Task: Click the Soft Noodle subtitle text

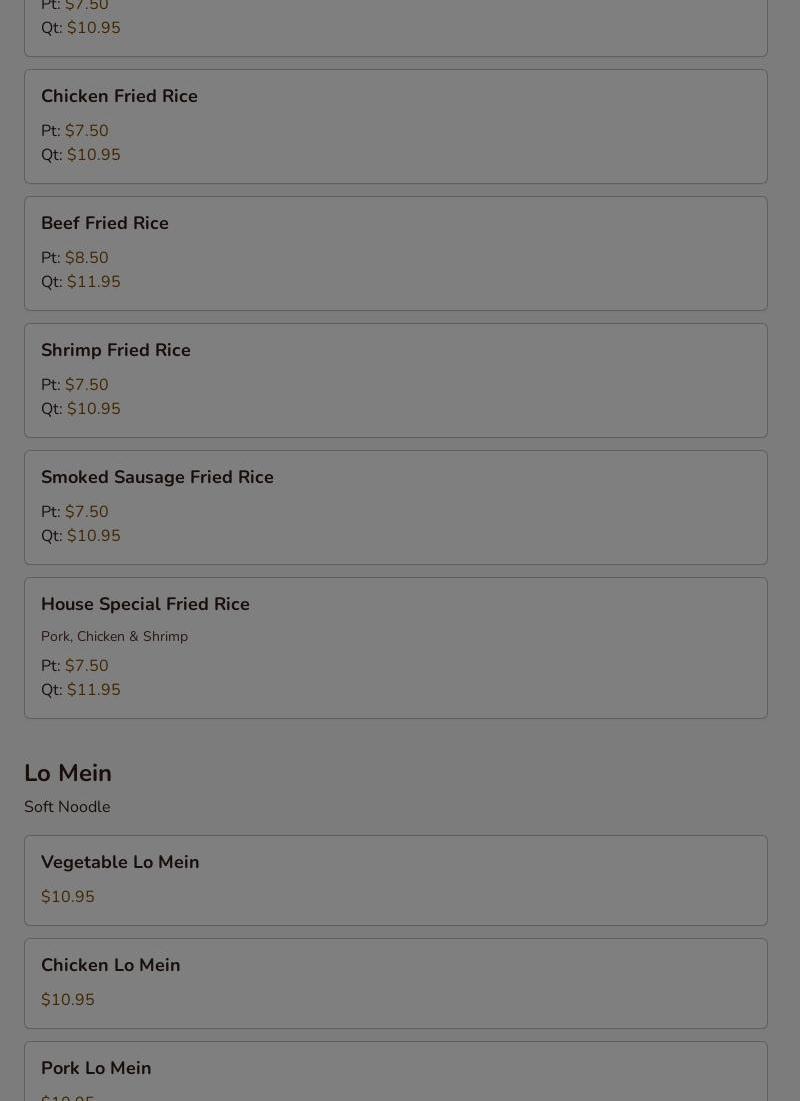Action: point(67,807)
